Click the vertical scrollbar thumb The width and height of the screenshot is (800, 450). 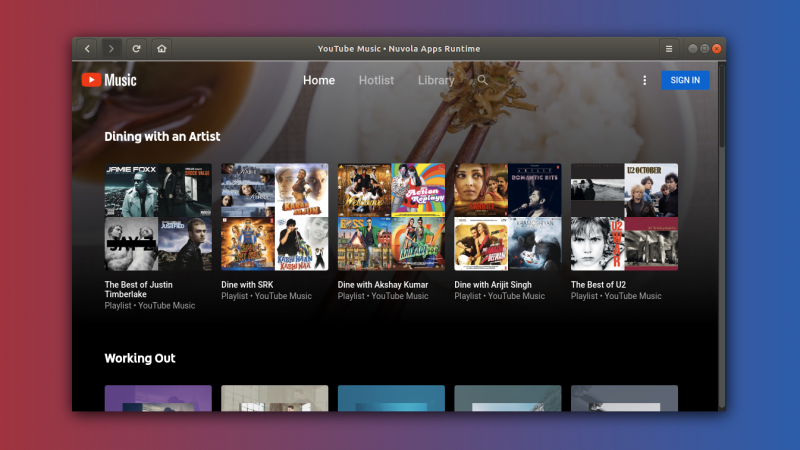pos(721,106)
